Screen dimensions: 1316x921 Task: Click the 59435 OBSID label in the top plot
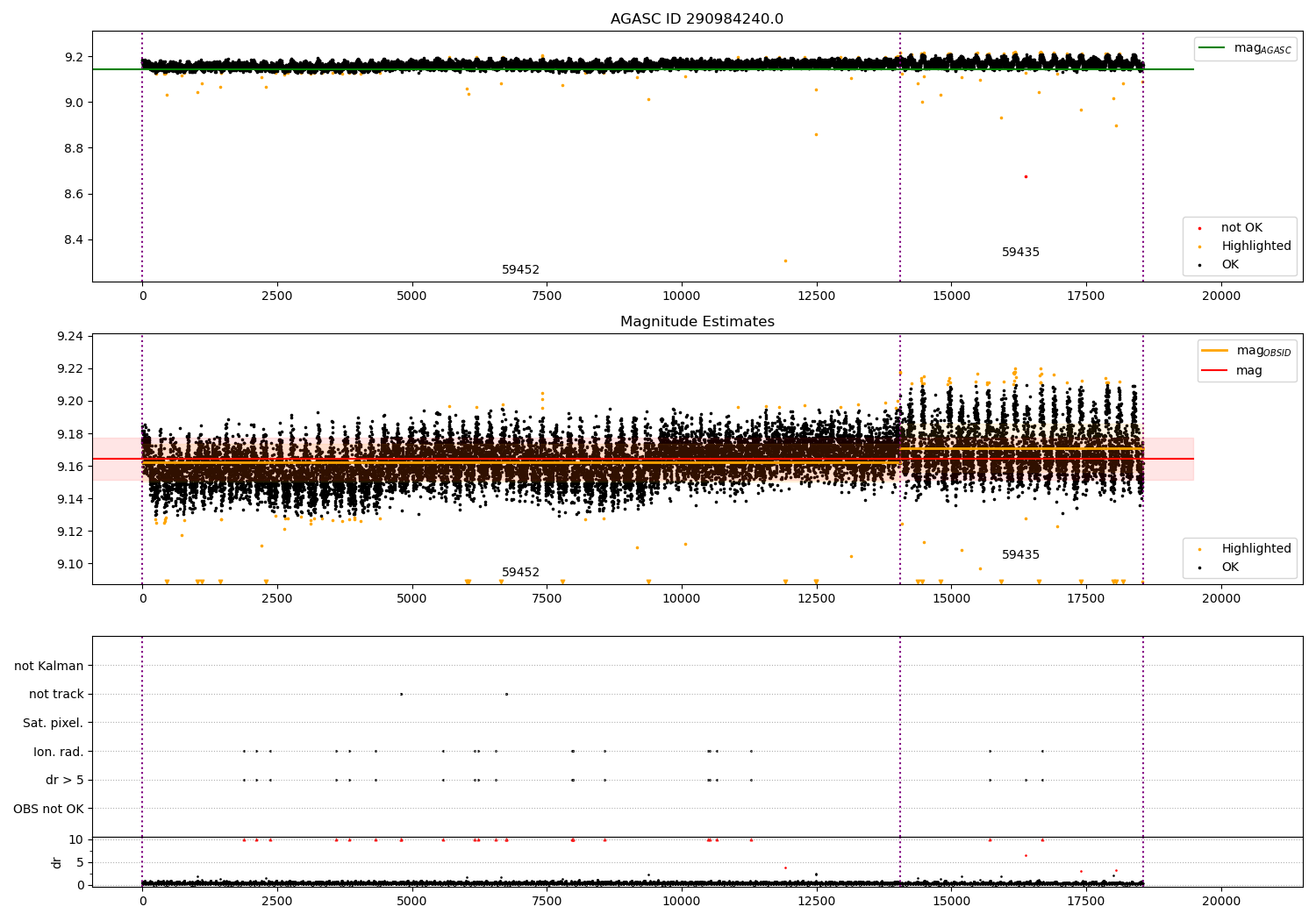pyautogui.click(x=1020, y=253)
